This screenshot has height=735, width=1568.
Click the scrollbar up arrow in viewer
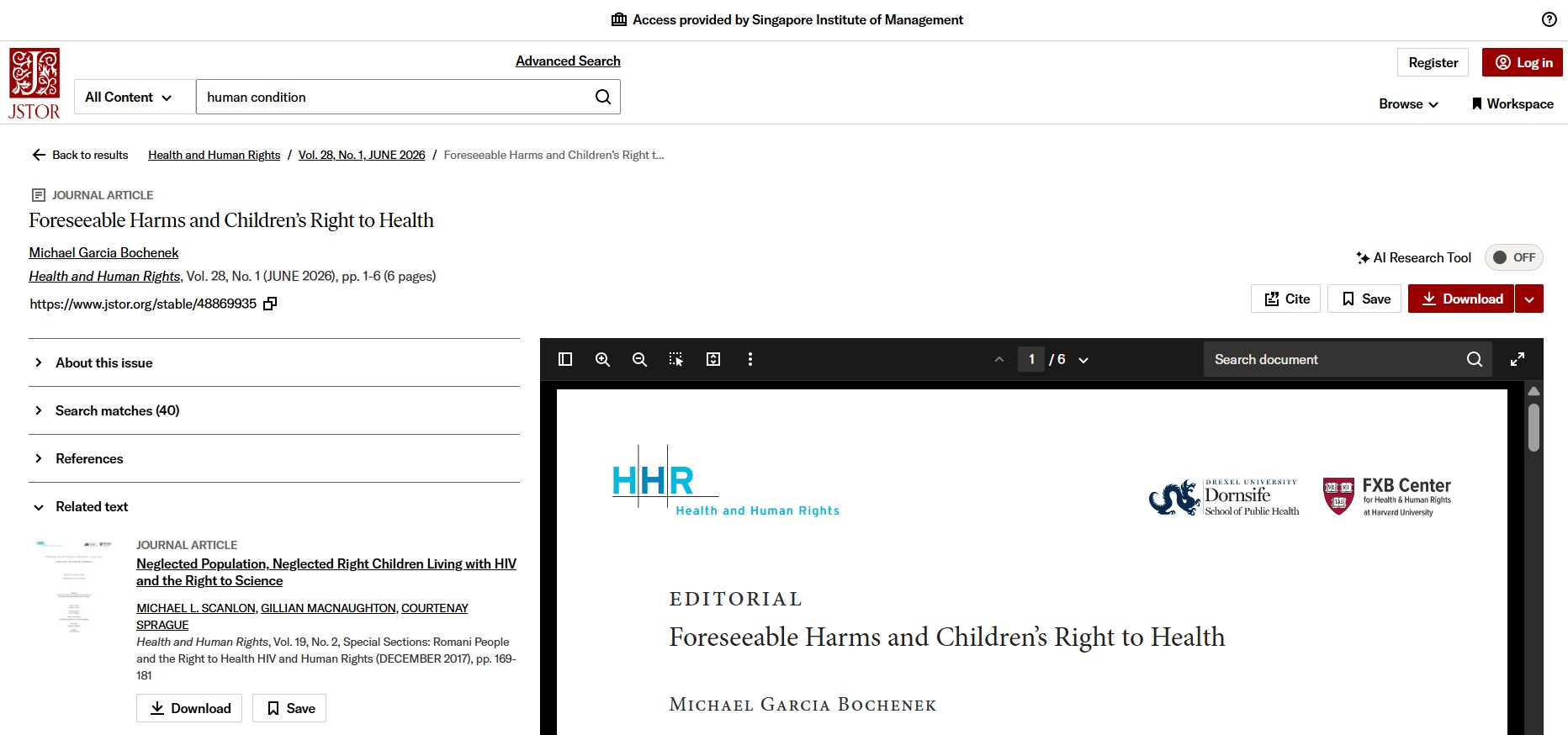pos(1534,391)
